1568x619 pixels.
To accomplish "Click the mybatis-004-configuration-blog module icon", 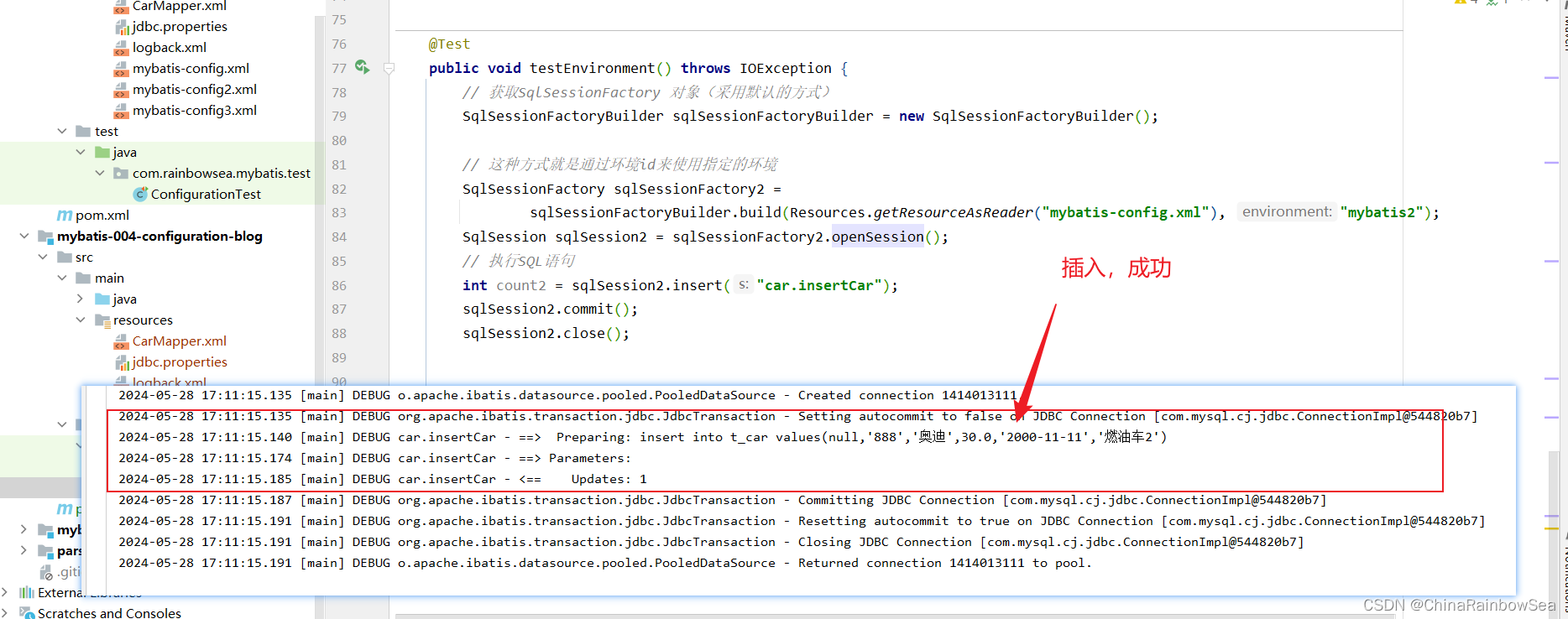I will [46, 237].
